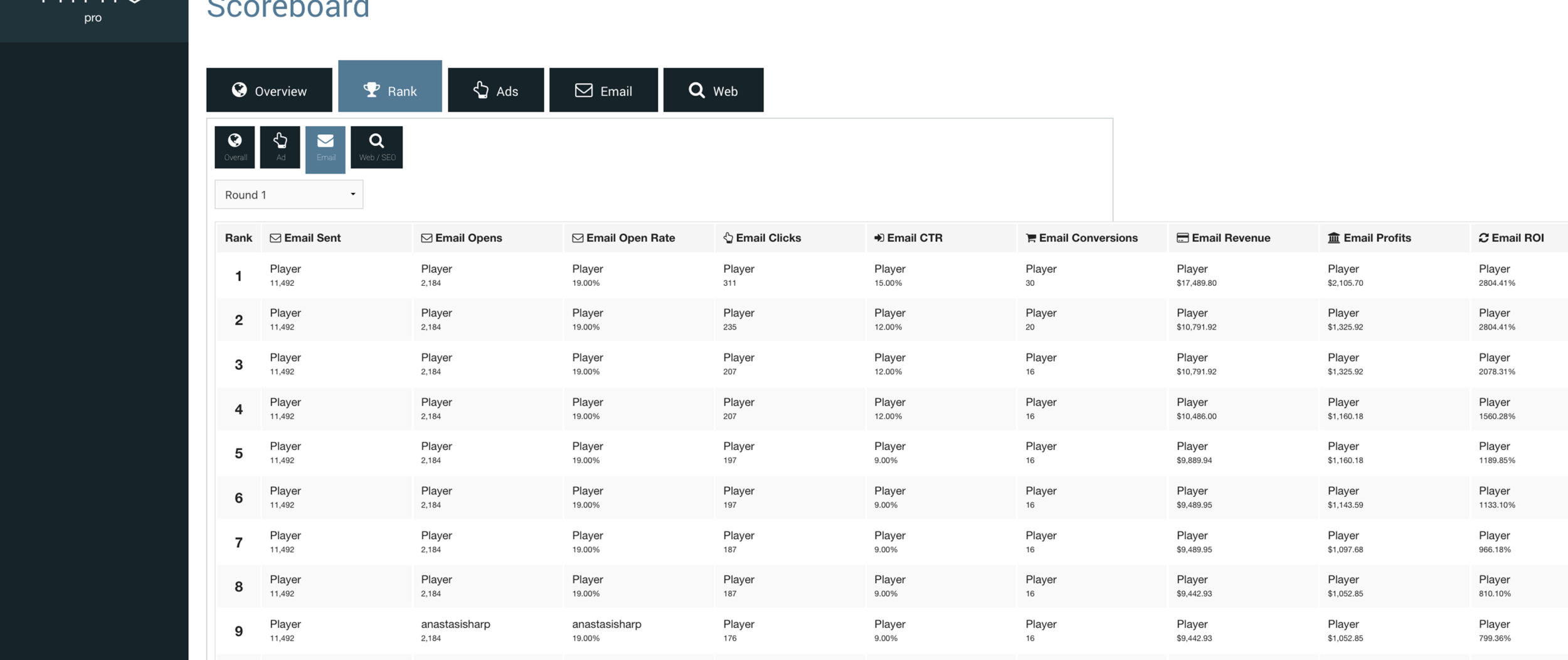The height and width of the screenshot is (660, 1568).
Task: Click sign-in arrow icon beside Email CTR
Action: [x=879, y=238]
